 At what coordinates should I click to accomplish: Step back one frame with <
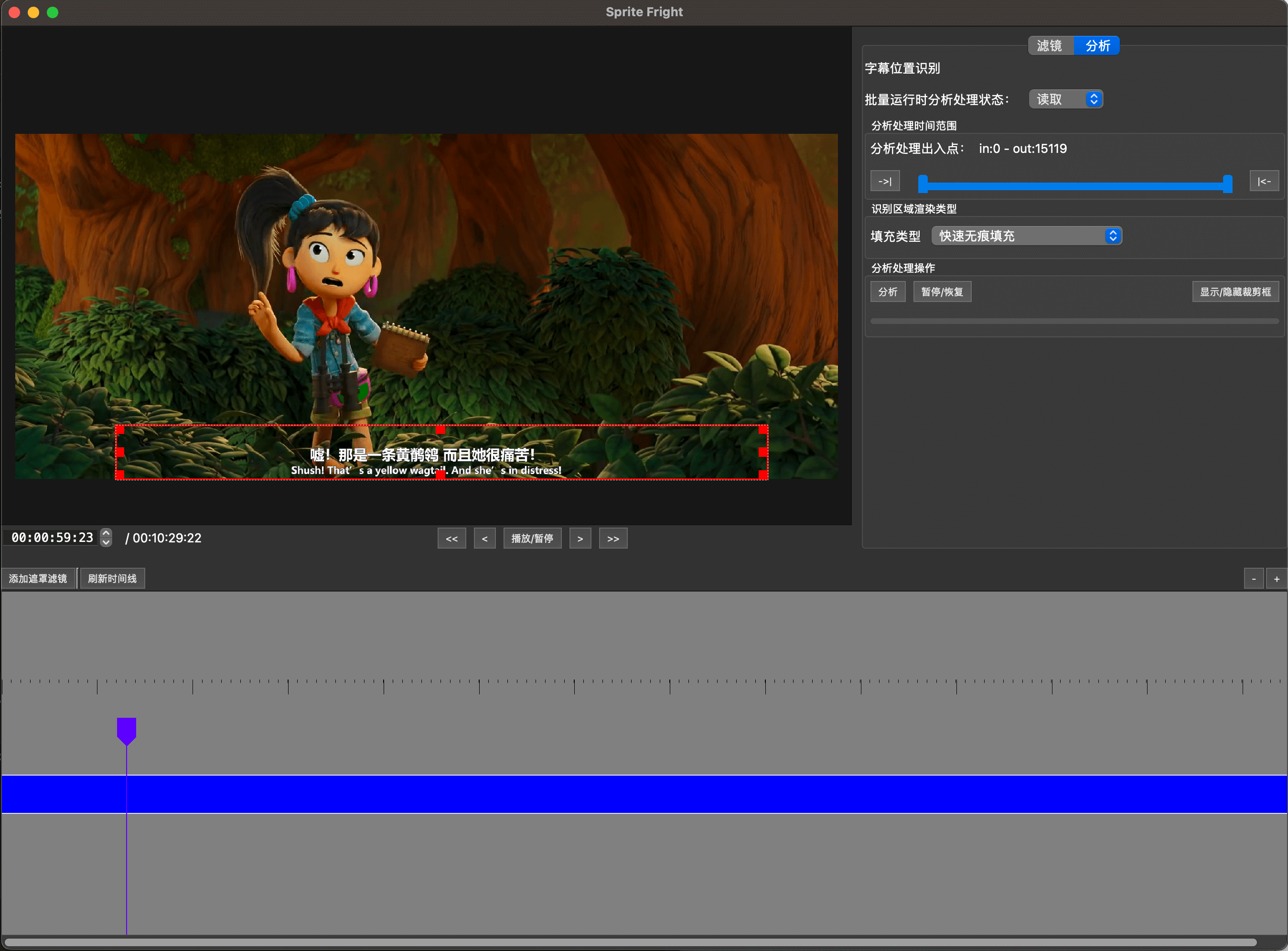484,538
